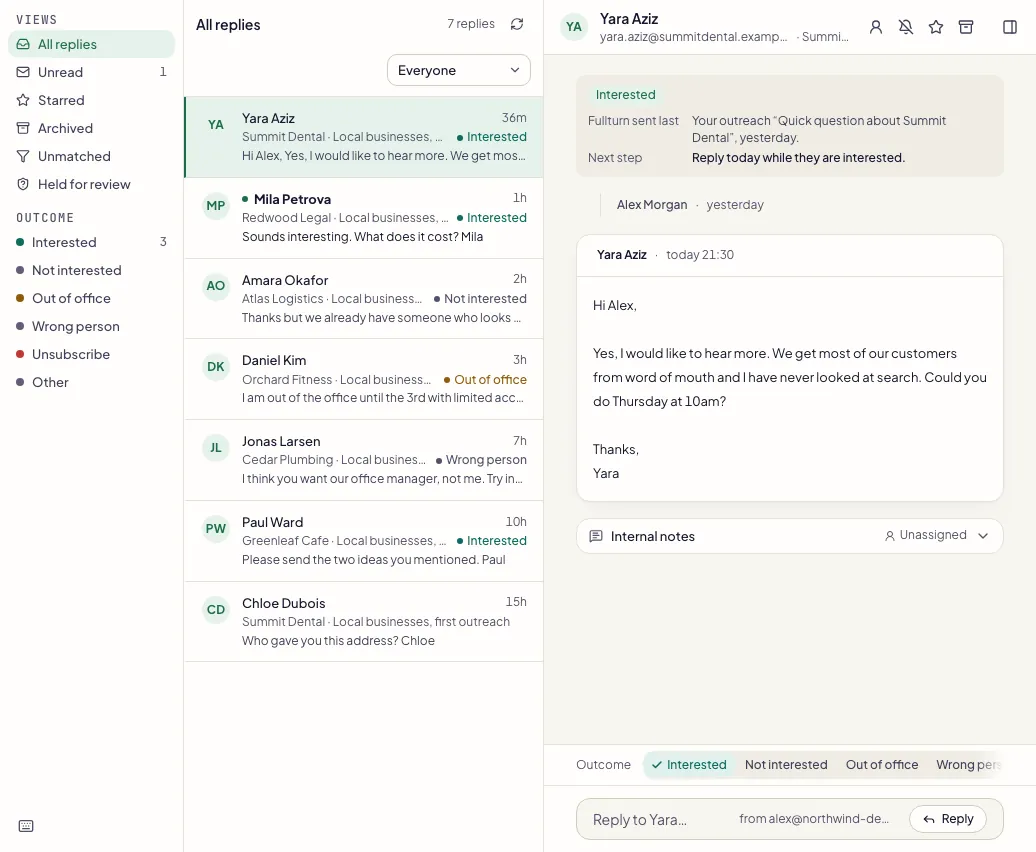The height and width of the screenshot is (852, 1036).
Task: Mark outcome as Out of office in bottom bar
Action: 881,765
